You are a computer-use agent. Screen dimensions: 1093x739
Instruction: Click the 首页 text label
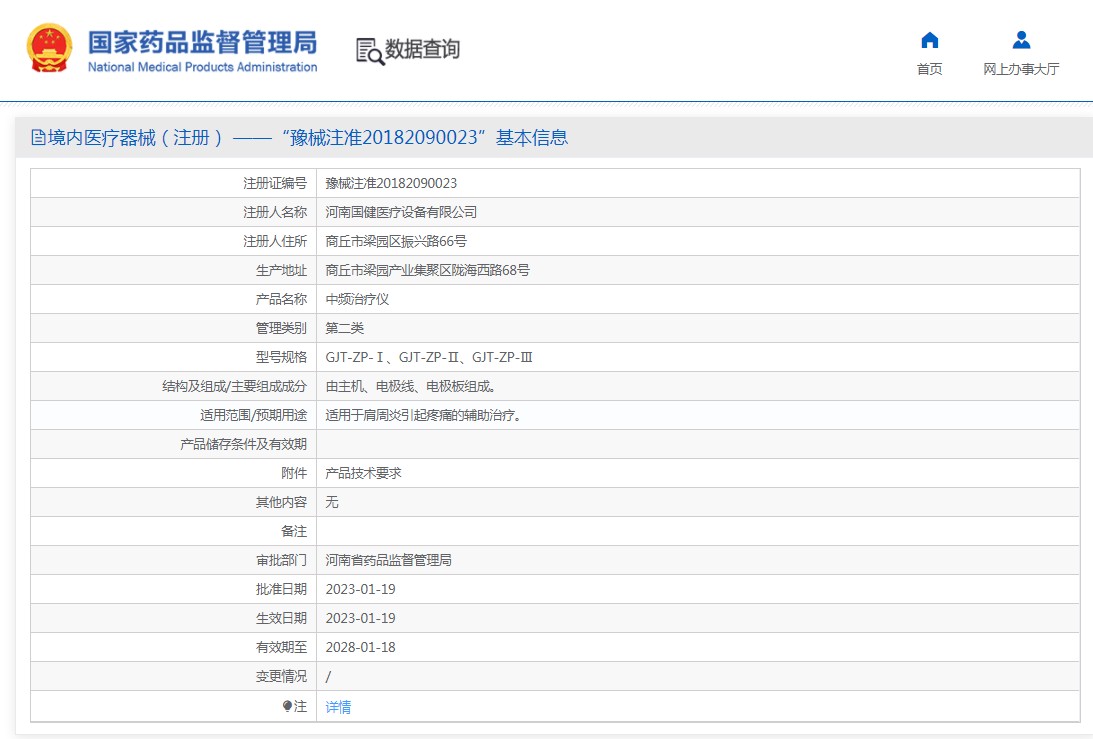pos(929,69)
